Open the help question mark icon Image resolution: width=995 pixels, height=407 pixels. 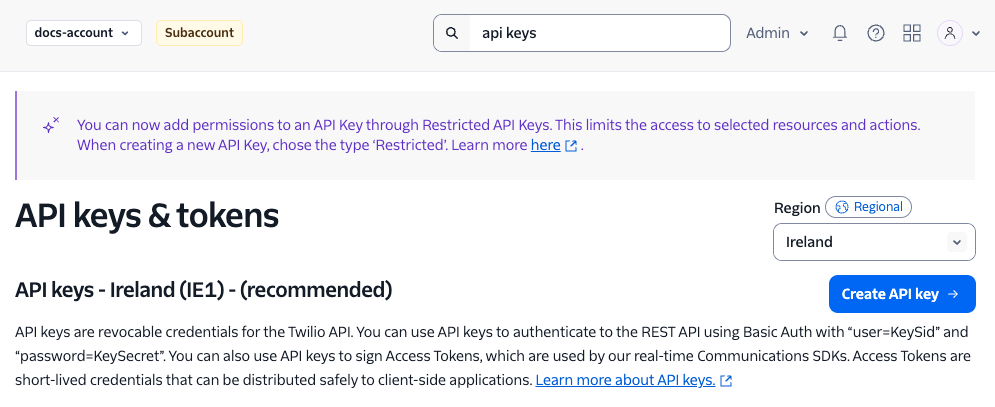pos(876,33)
